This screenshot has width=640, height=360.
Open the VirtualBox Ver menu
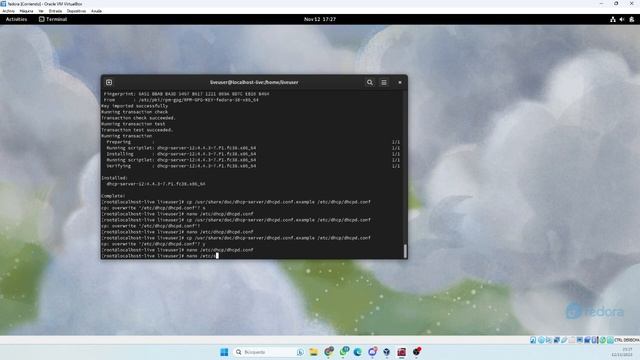[x=41, y=11]
